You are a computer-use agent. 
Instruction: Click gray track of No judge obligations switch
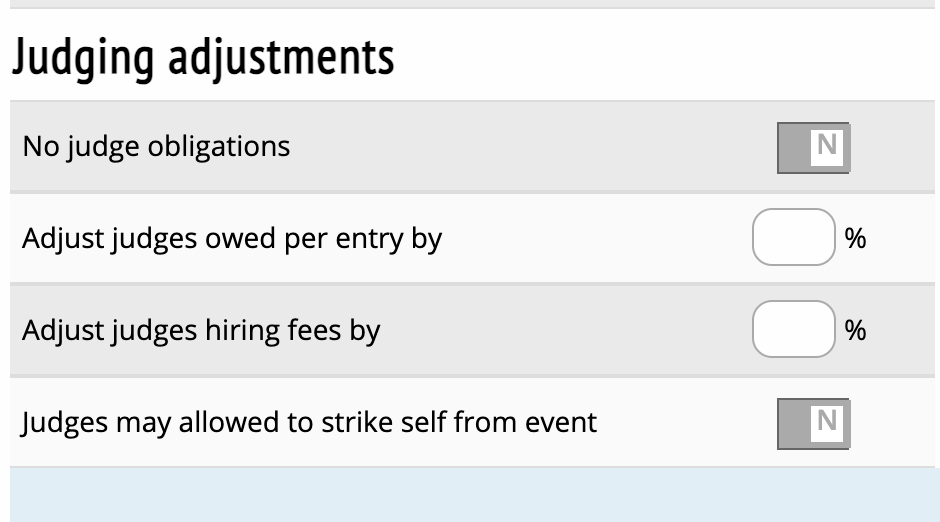click(793, 147)
